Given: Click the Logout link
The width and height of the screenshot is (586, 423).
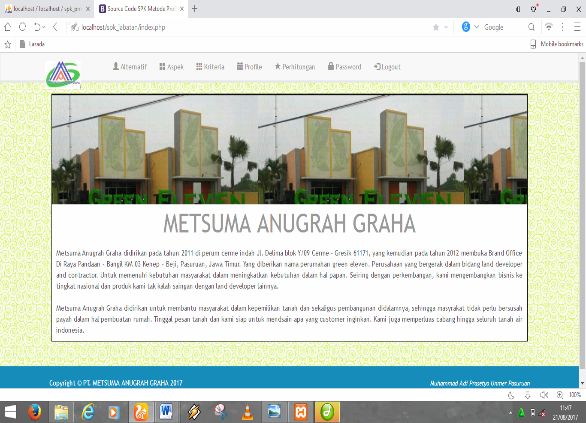Looking at the screenshot, I should click(387, 67).
